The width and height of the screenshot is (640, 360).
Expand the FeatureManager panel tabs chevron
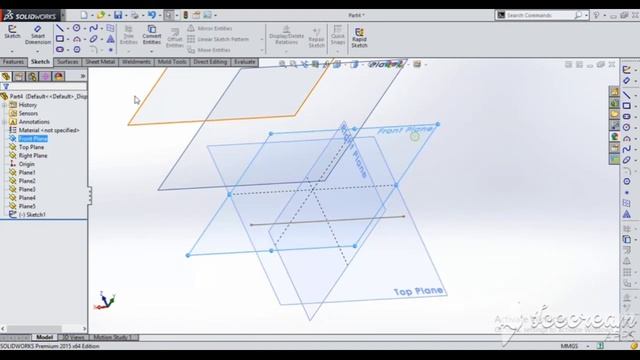coord(82,76)
